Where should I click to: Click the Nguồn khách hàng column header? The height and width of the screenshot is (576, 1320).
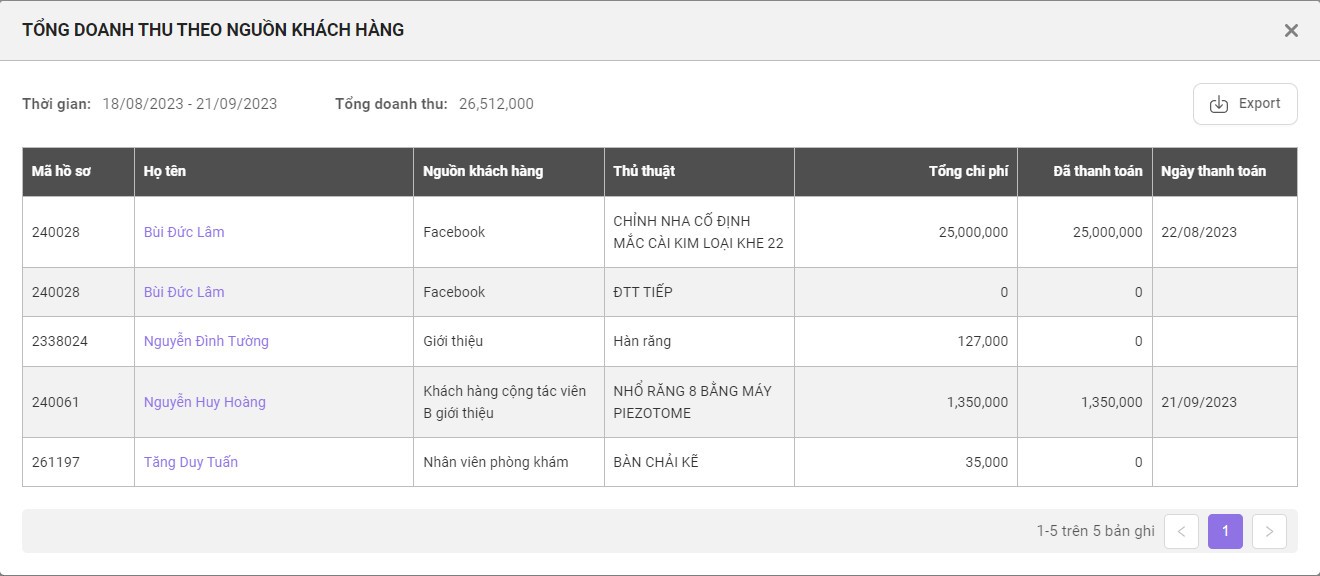tap(483, 171)
